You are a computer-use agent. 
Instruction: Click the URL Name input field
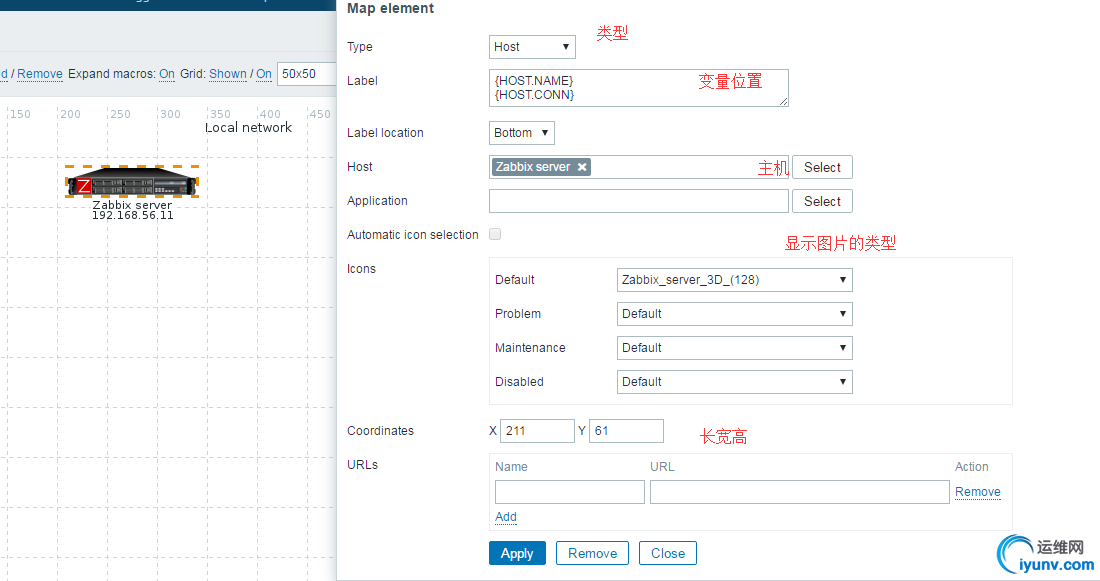[x=570, y=492]
